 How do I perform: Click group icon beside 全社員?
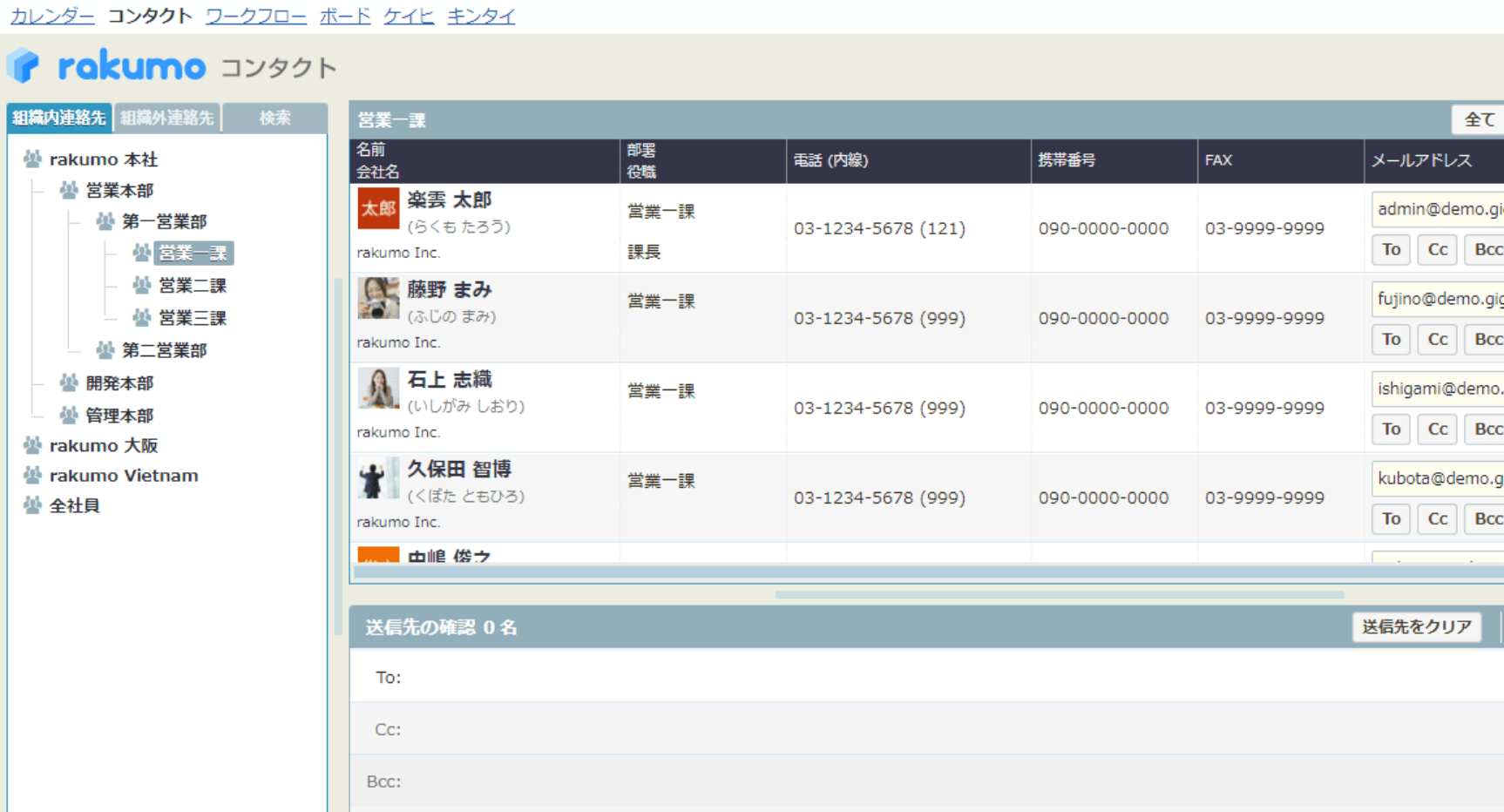33,505
